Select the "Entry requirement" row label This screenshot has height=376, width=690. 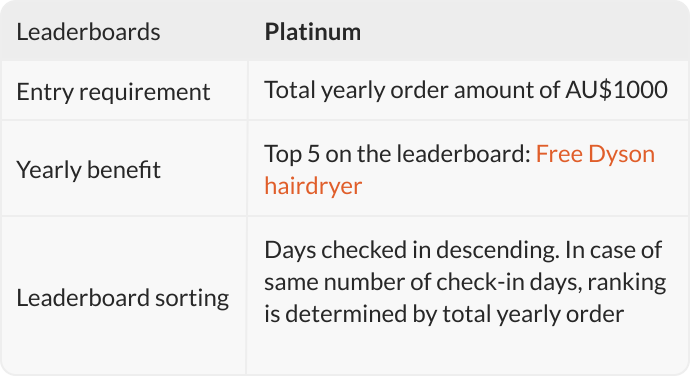[x=114, y=92]
